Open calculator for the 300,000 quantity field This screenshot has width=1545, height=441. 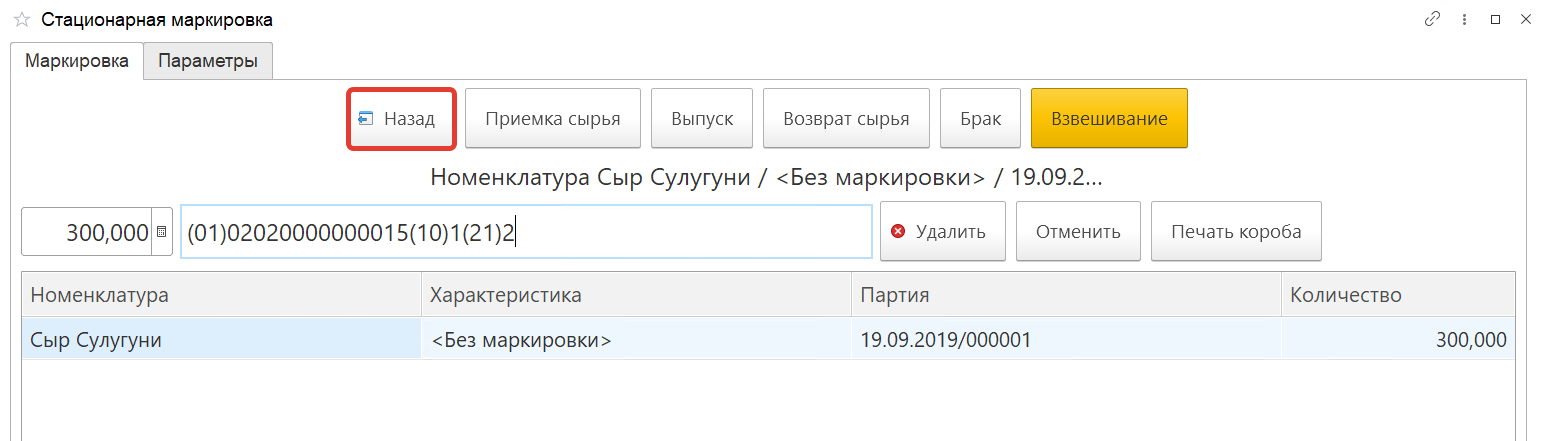click(x=162, y=232)
